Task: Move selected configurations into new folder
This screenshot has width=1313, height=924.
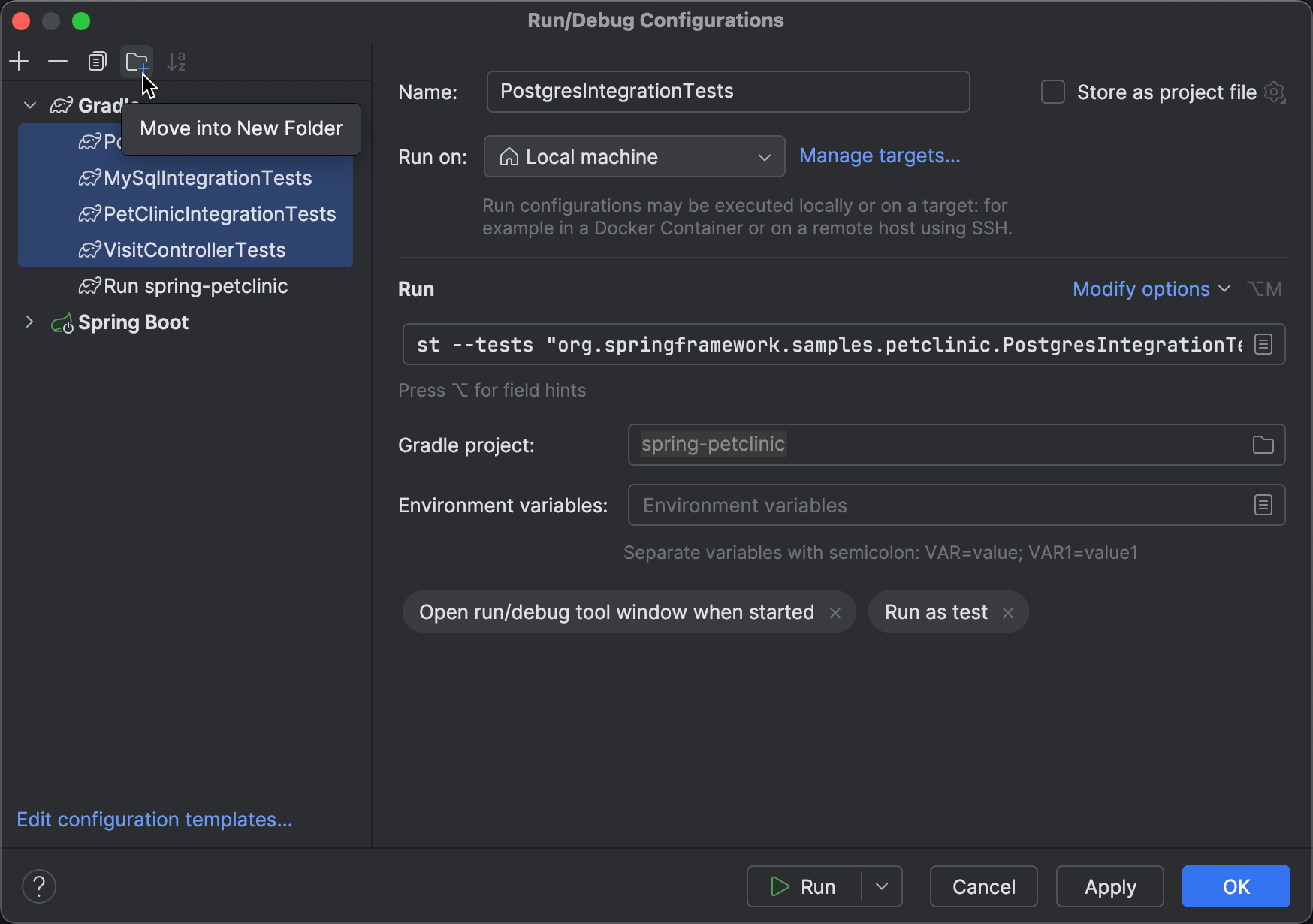Action: tap(136, 61)
